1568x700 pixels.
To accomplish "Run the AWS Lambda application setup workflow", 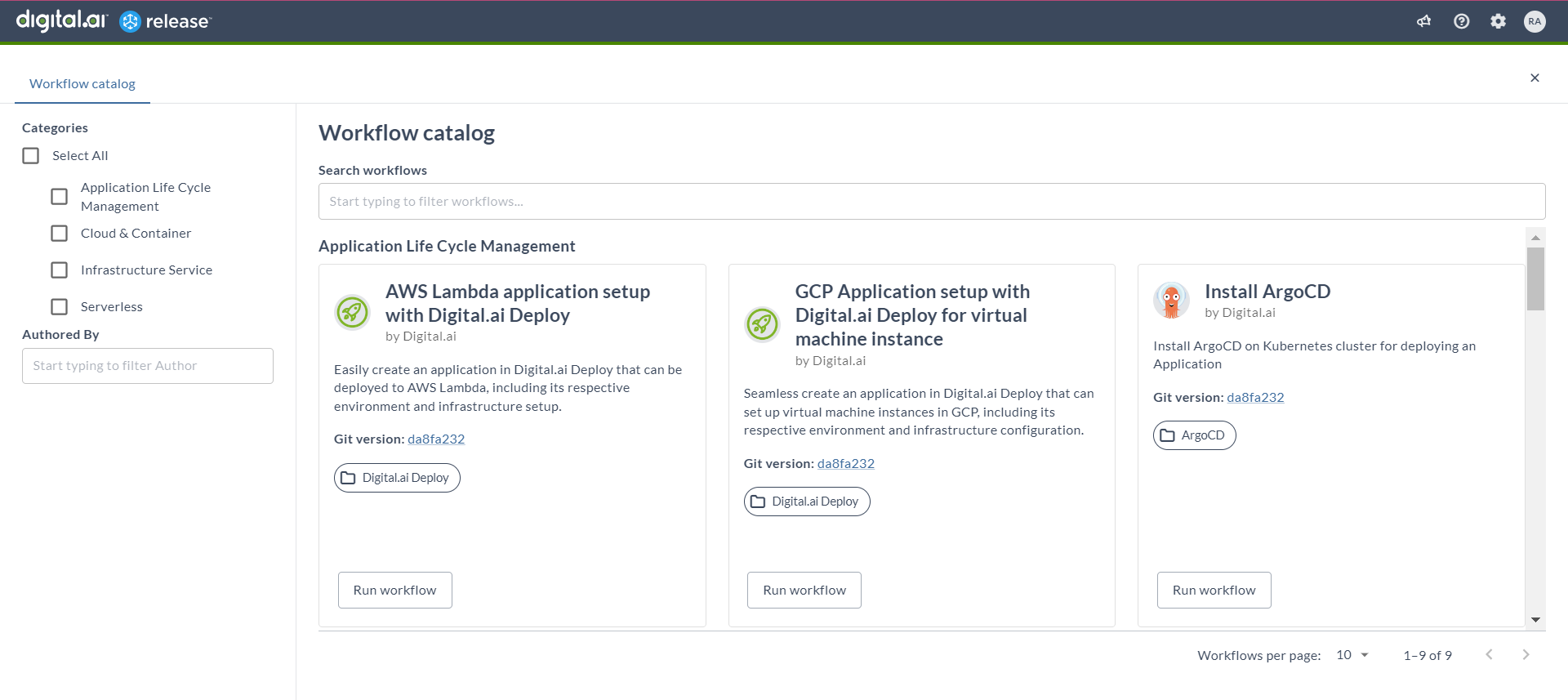I will 395,590.
